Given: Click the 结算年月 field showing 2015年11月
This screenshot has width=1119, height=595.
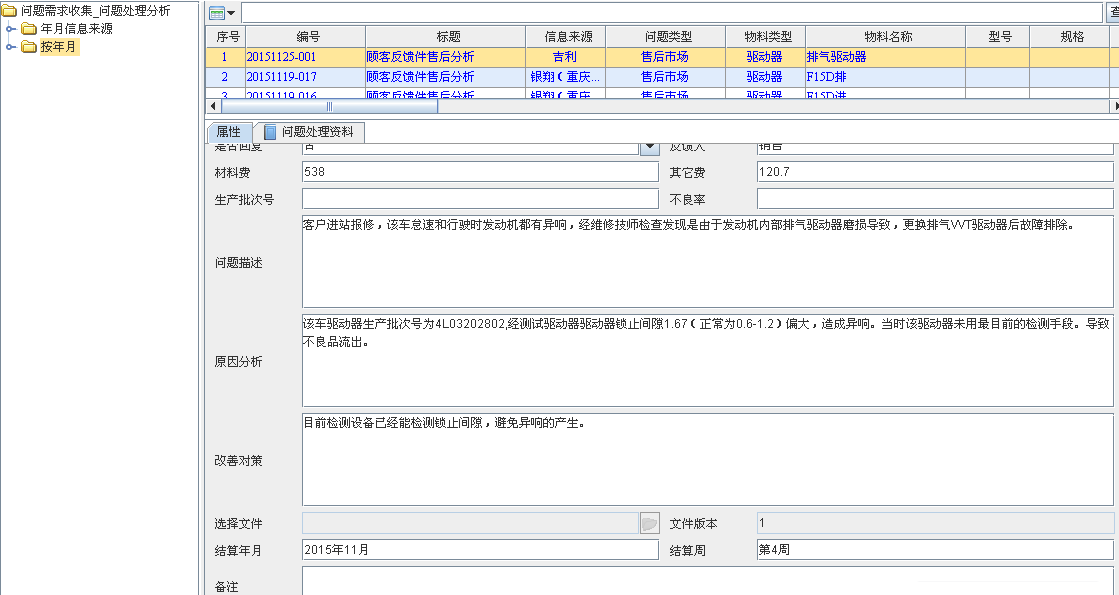Looking at the screenshot, I should [480, 550].
